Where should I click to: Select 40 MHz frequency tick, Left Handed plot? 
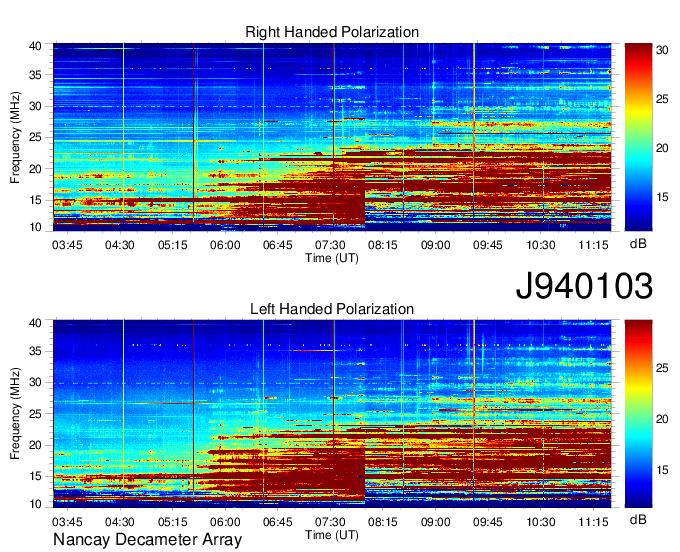[x=35, y=323]
